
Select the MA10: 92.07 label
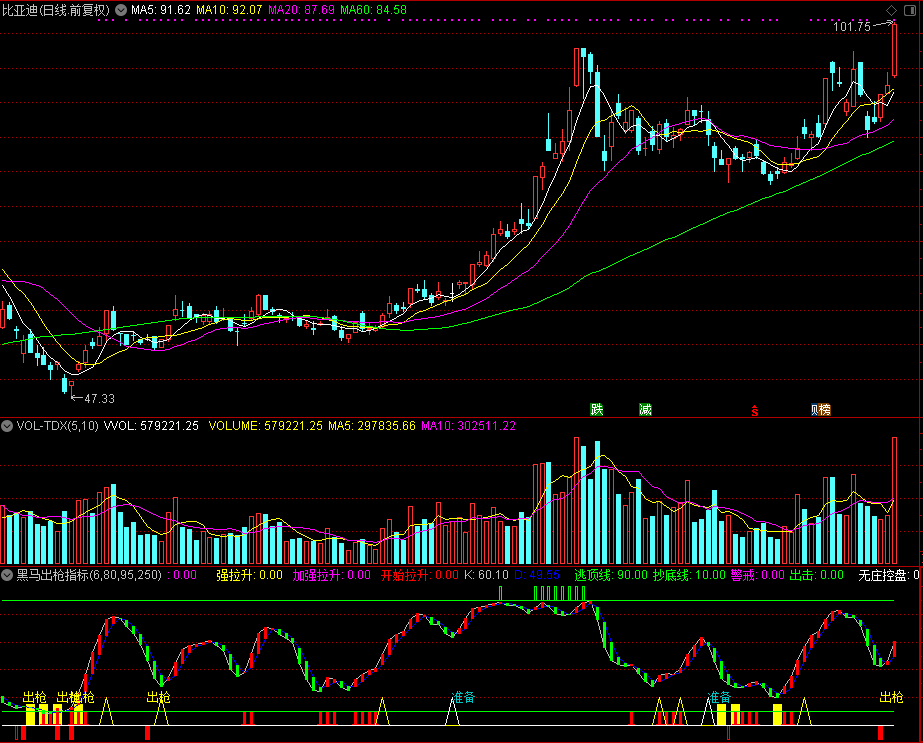tap(229, 10)
